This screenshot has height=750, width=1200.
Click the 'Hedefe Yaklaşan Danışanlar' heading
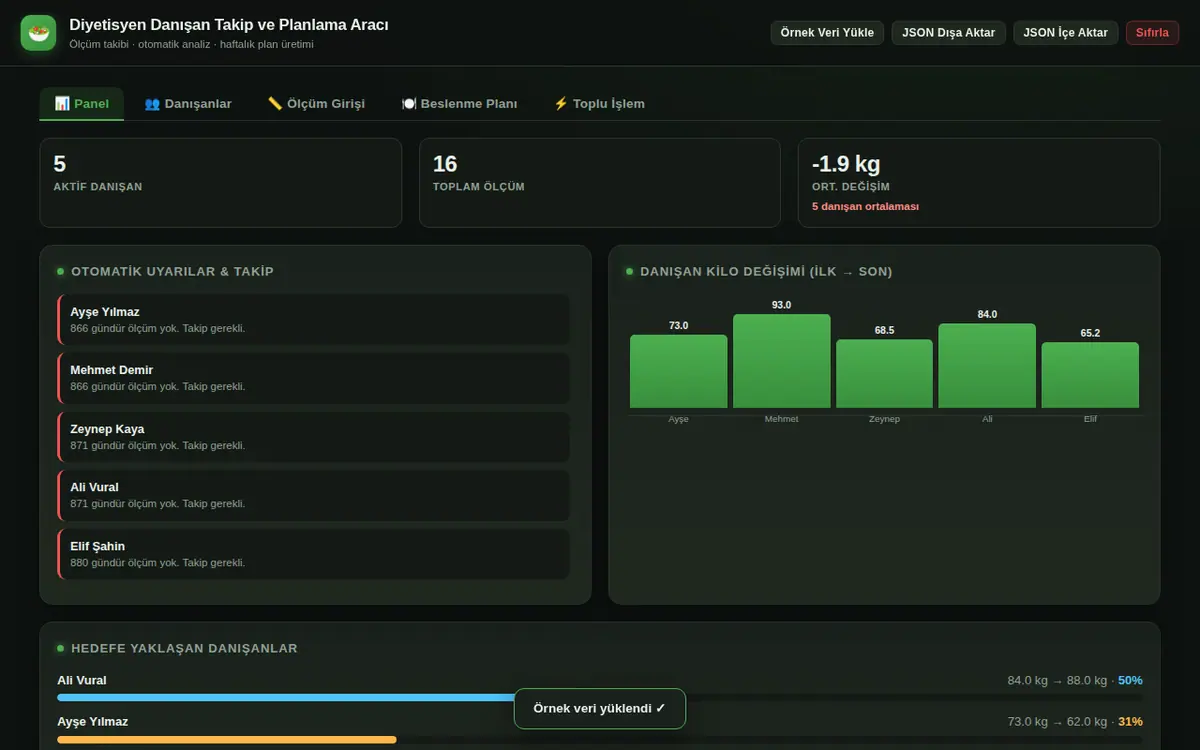pyautogui.click(x=184, y=649)
